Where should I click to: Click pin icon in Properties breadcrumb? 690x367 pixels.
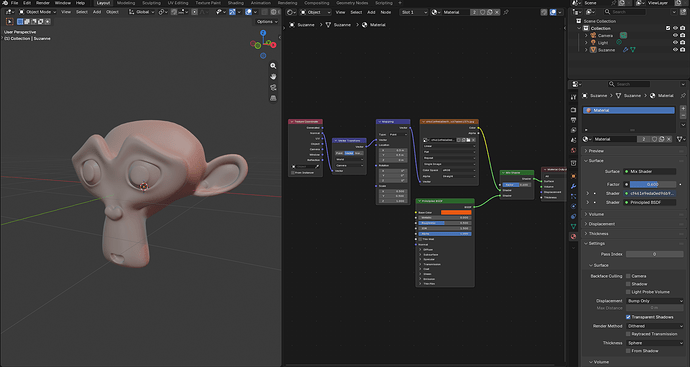[683, 95]
